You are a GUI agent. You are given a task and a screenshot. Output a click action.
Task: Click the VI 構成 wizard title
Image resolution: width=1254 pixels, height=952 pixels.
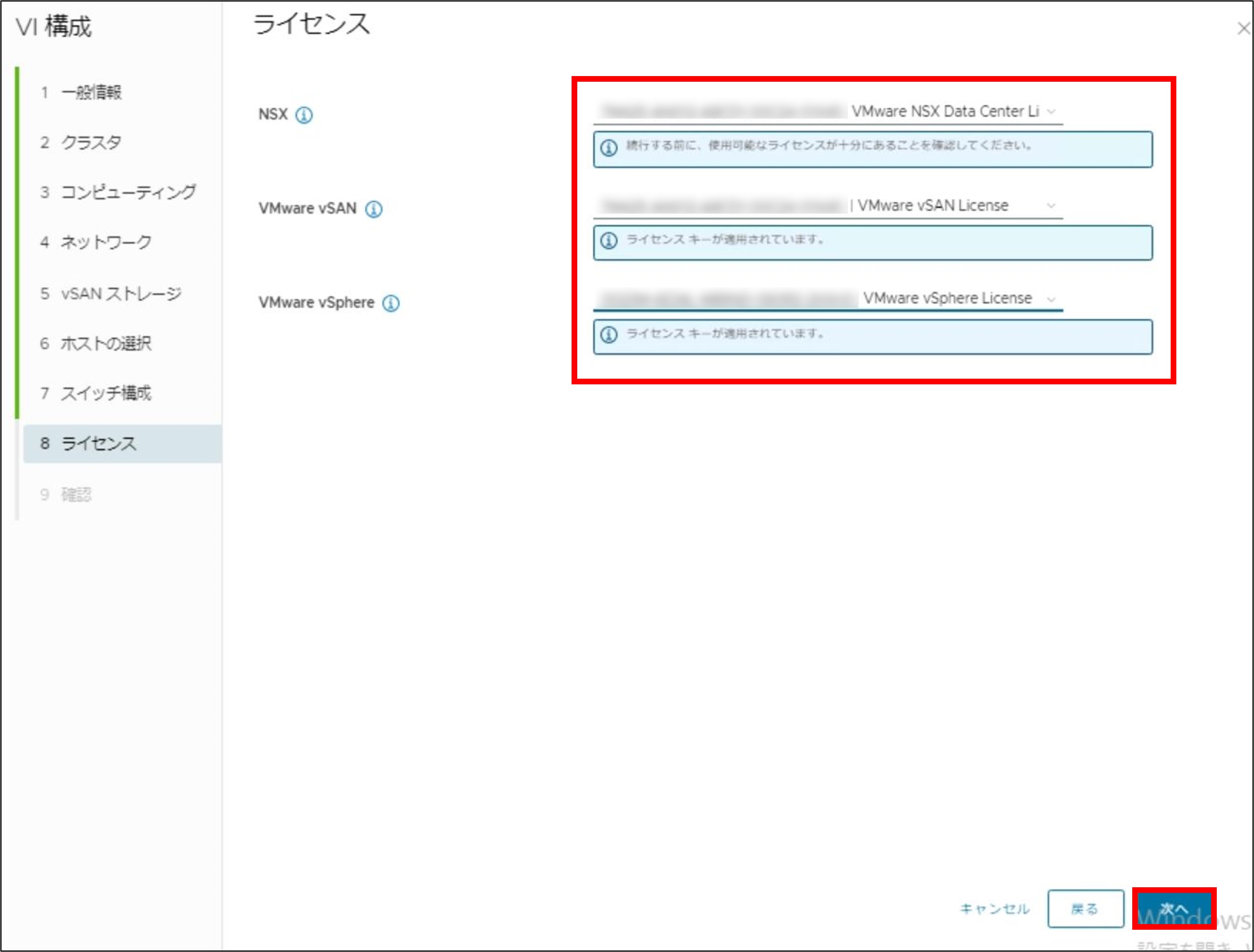[54, 27]
